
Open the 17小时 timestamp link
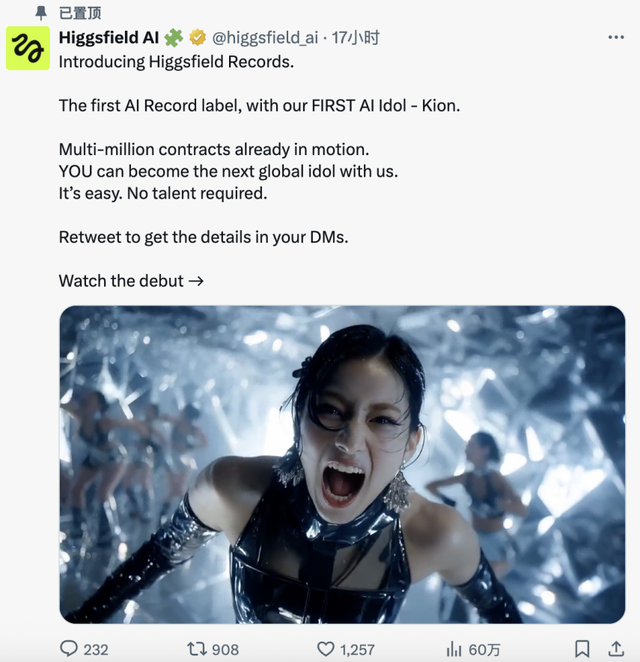[x=355, y=38]
